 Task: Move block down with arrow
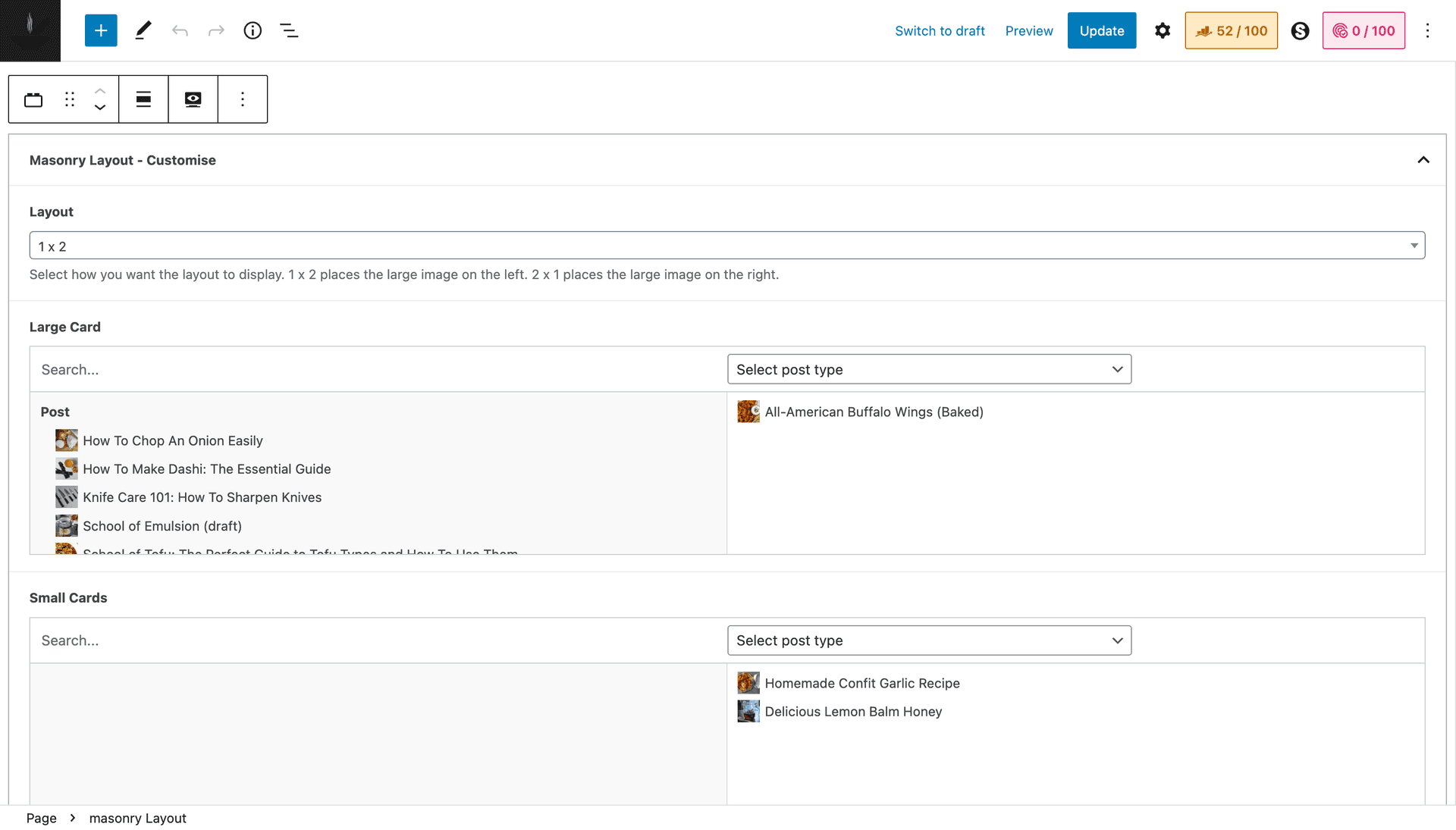(x=100, y=108)
